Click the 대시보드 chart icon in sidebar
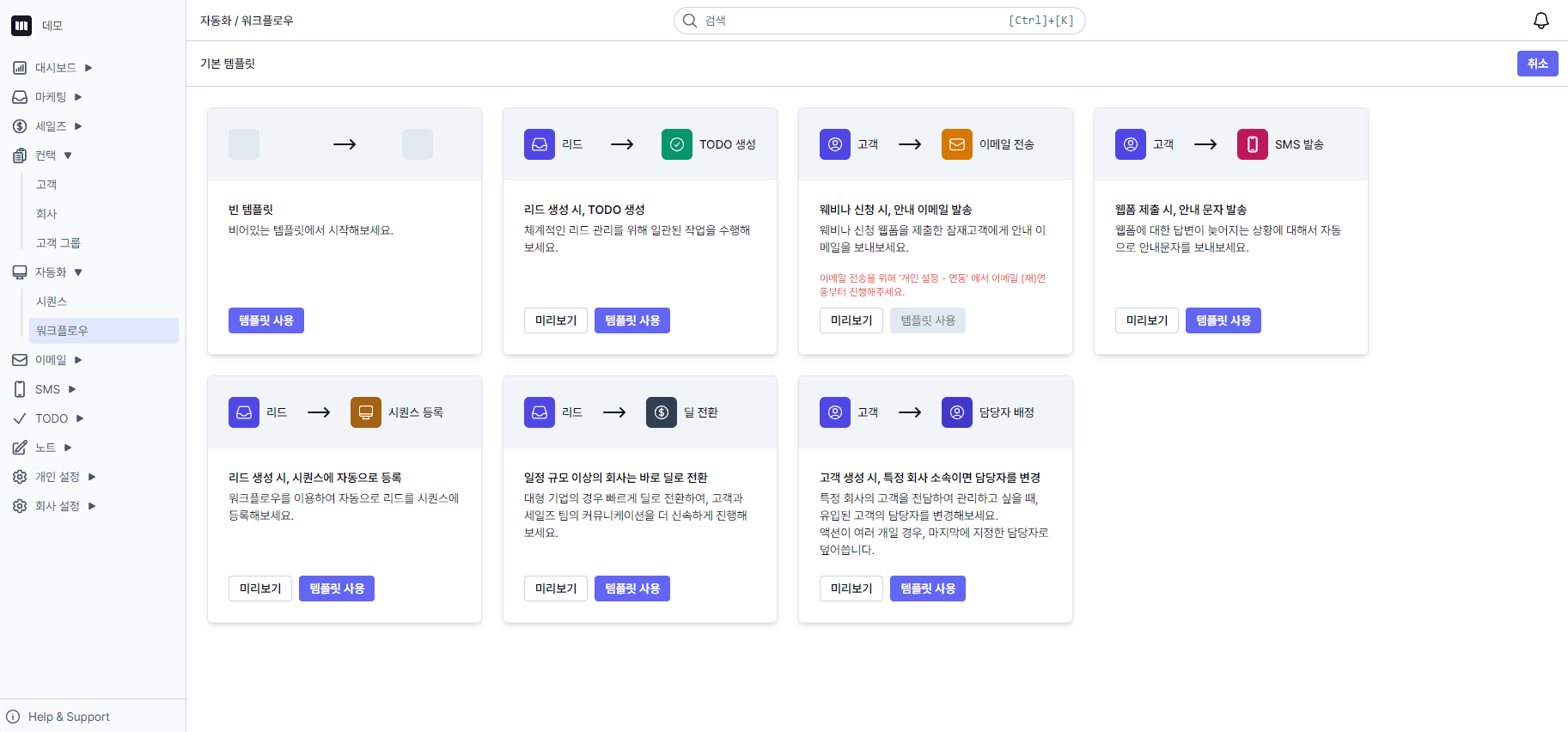 coord(20,68)
